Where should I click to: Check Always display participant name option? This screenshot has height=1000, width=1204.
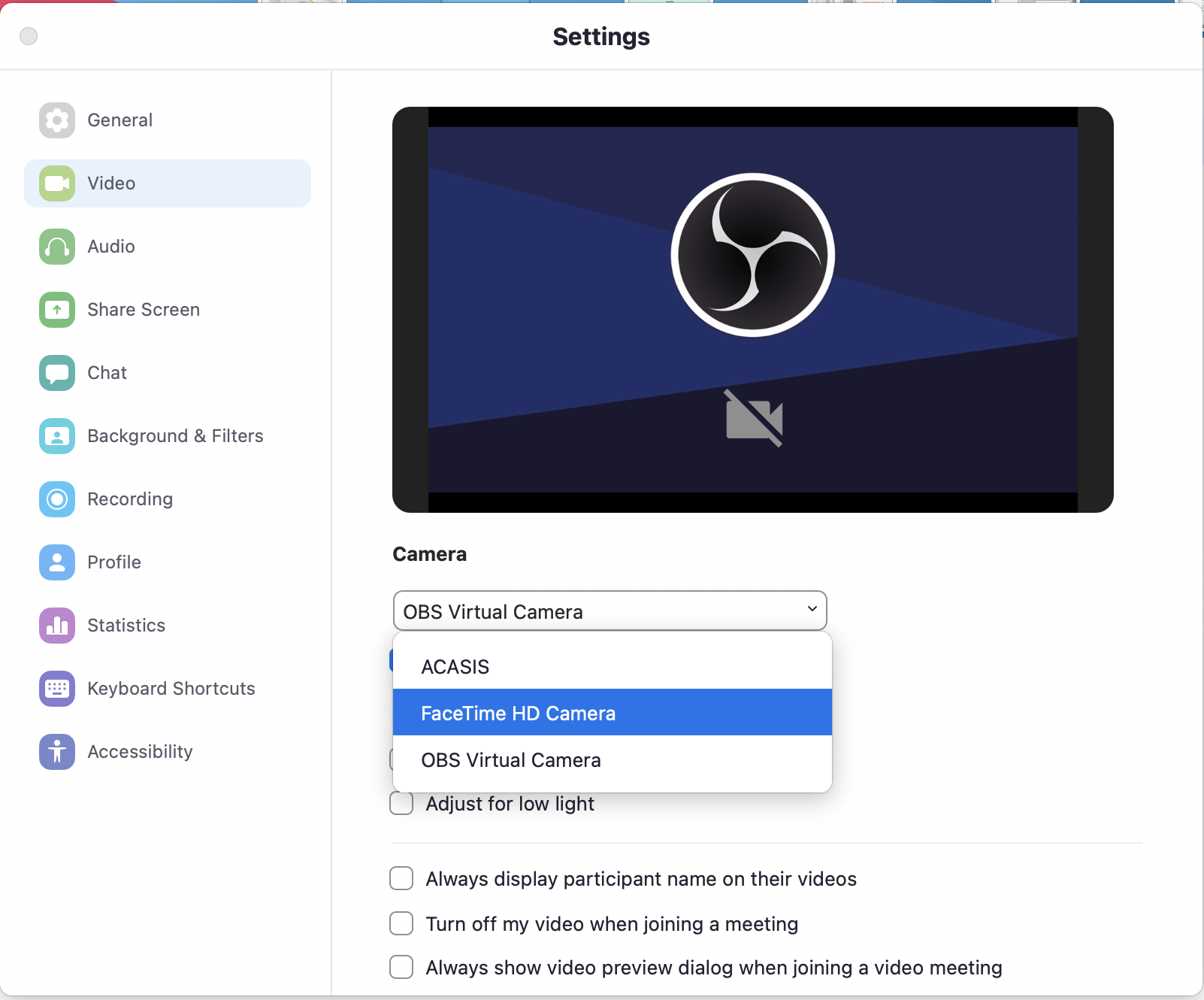(x=401, y=878)
